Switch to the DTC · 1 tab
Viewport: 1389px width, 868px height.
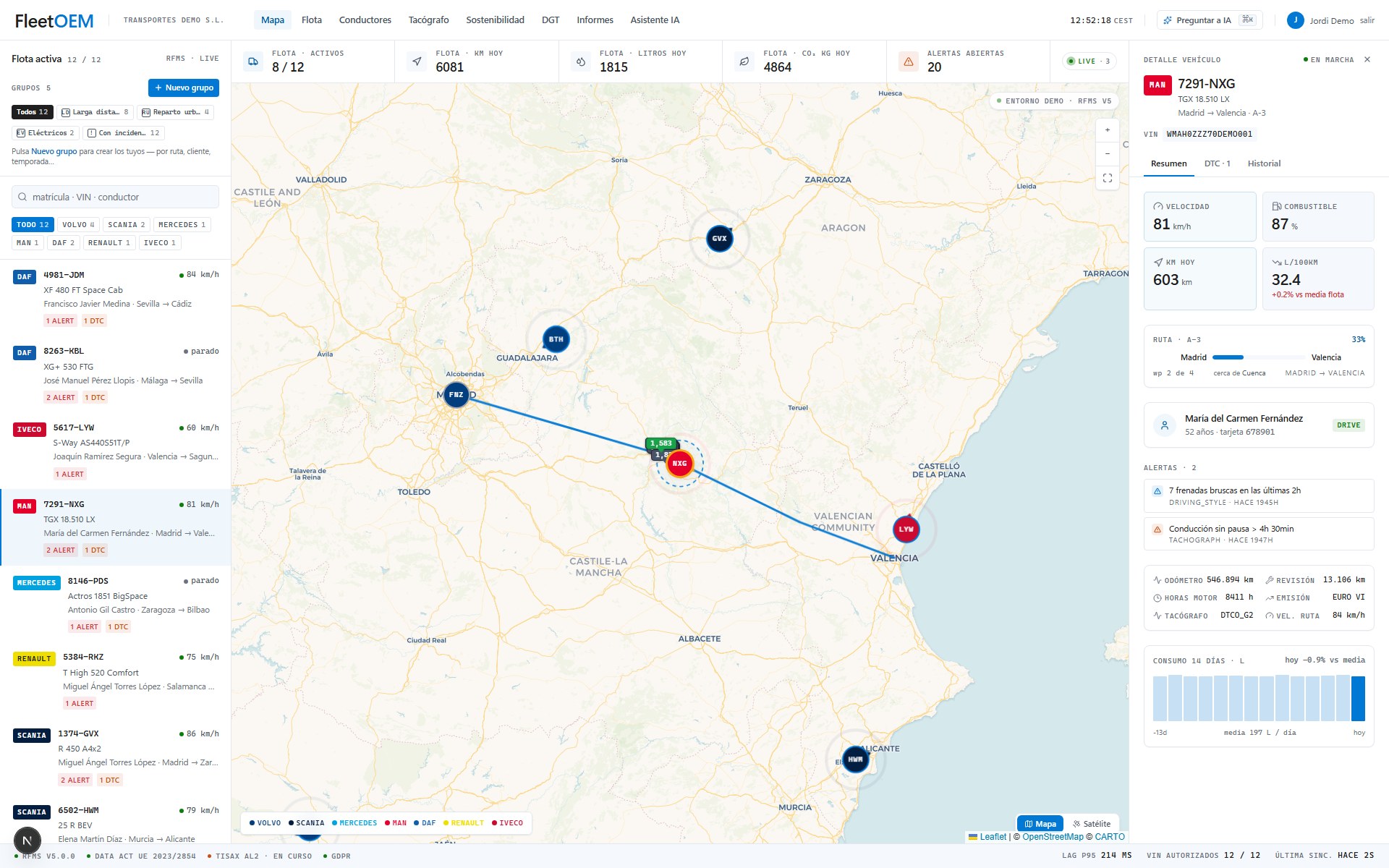click(1217, 163)
